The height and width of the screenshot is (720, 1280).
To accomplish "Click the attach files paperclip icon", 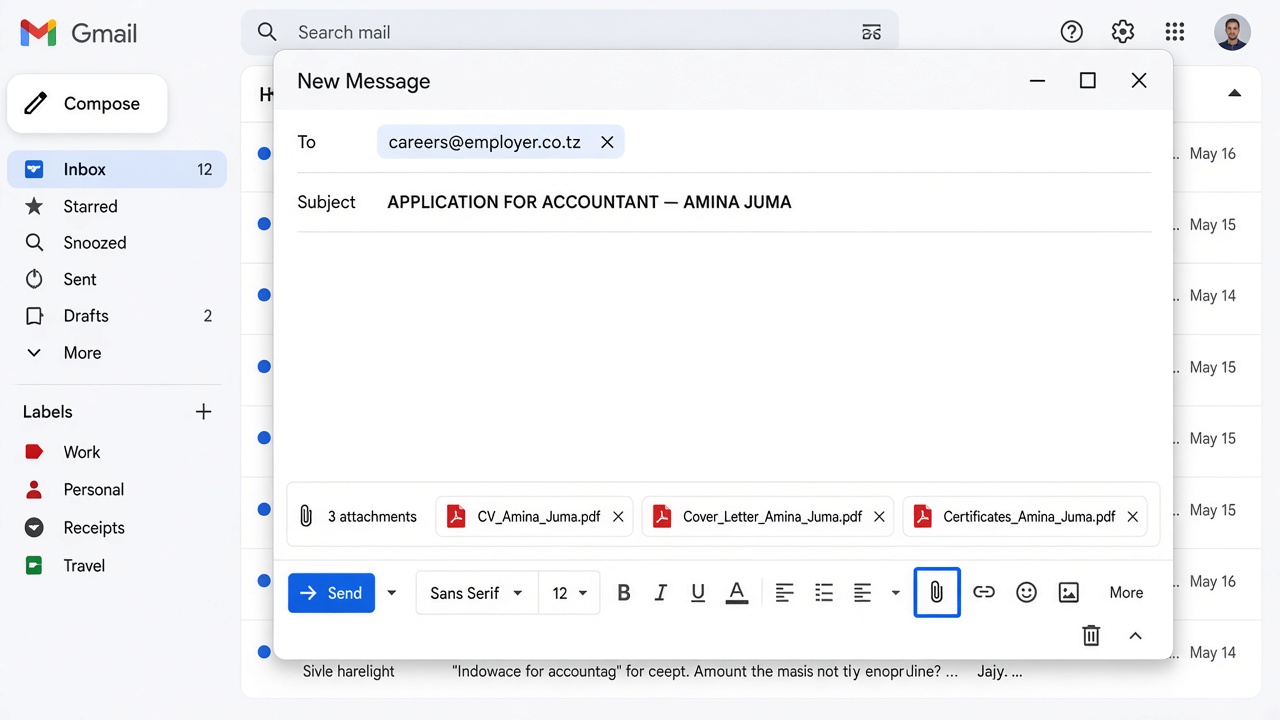I will click(937, 593).
